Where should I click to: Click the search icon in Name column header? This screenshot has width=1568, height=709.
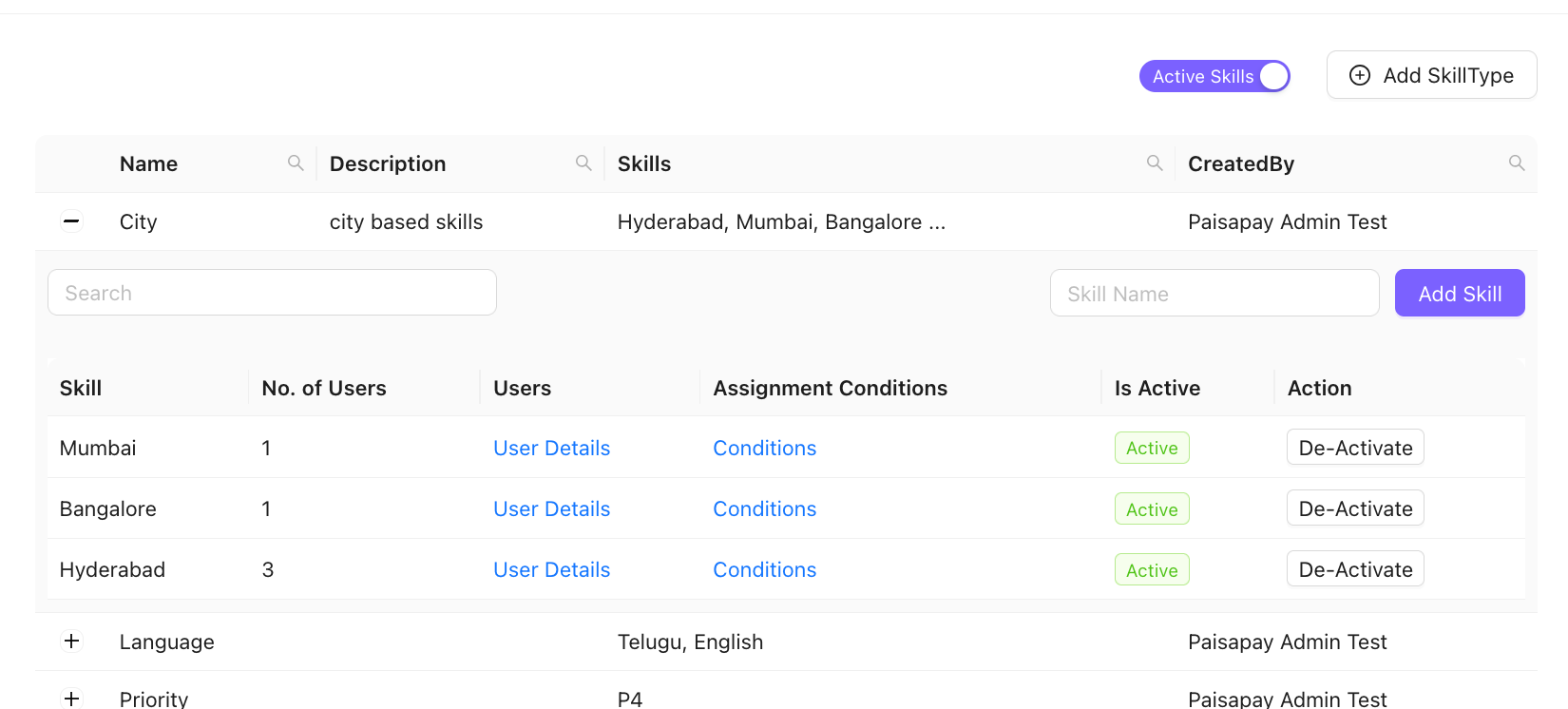point(296,163)
